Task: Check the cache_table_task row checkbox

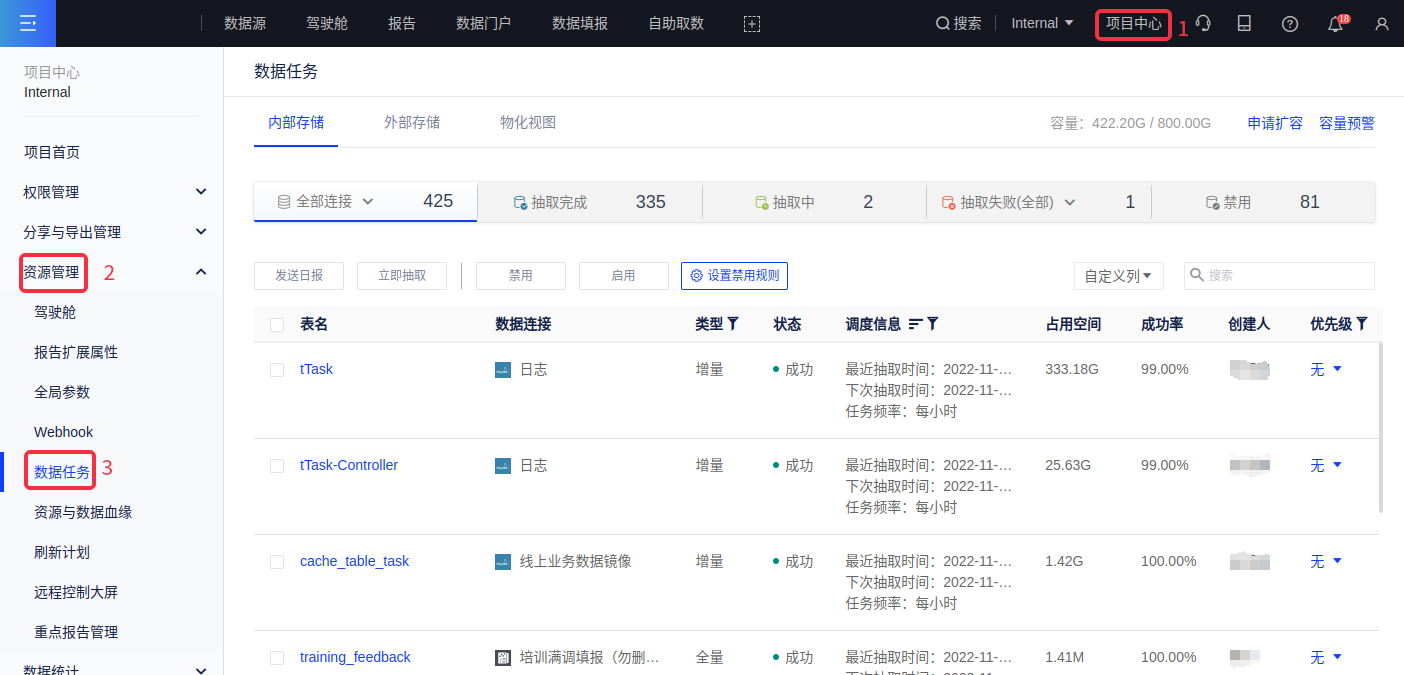Action: (277, 562)
